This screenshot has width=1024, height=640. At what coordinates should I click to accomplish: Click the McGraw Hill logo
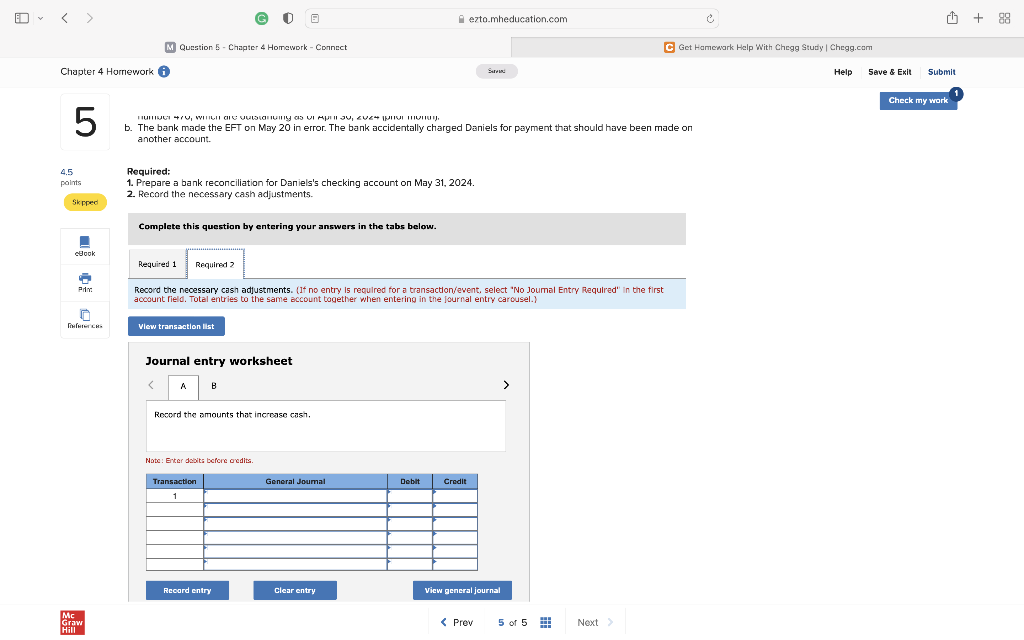coord(71,622)
